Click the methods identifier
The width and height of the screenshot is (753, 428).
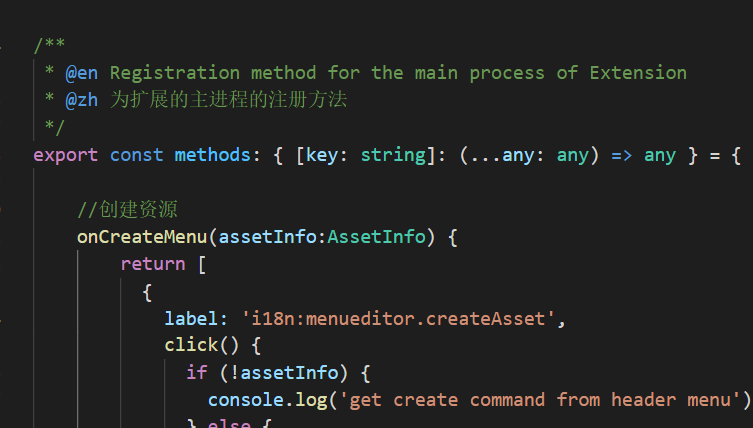pyautogui.click(x=213, y=155)
